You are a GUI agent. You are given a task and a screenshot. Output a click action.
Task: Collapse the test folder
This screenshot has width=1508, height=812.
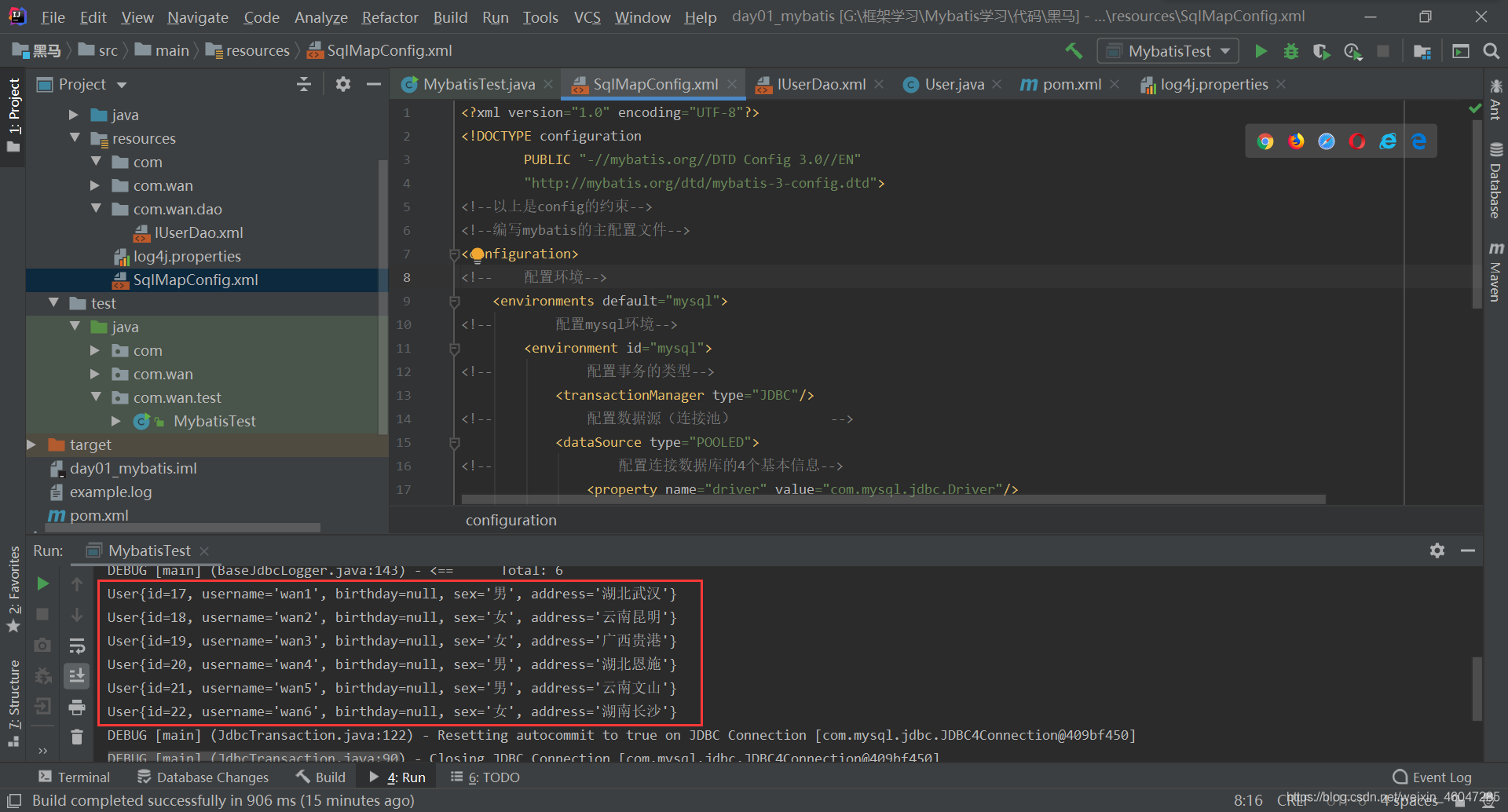click(x=53, y=302)
